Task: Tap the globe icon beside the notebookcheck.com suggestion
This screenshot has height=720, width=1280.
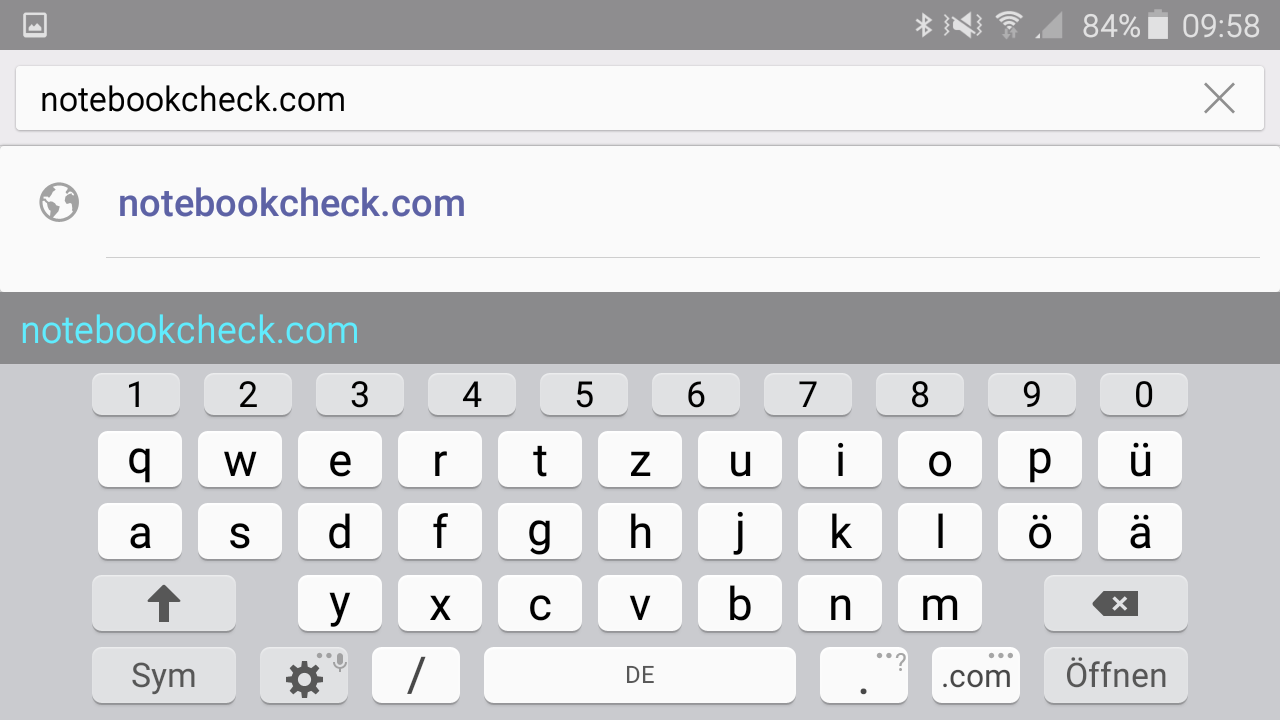Action: 59,203
